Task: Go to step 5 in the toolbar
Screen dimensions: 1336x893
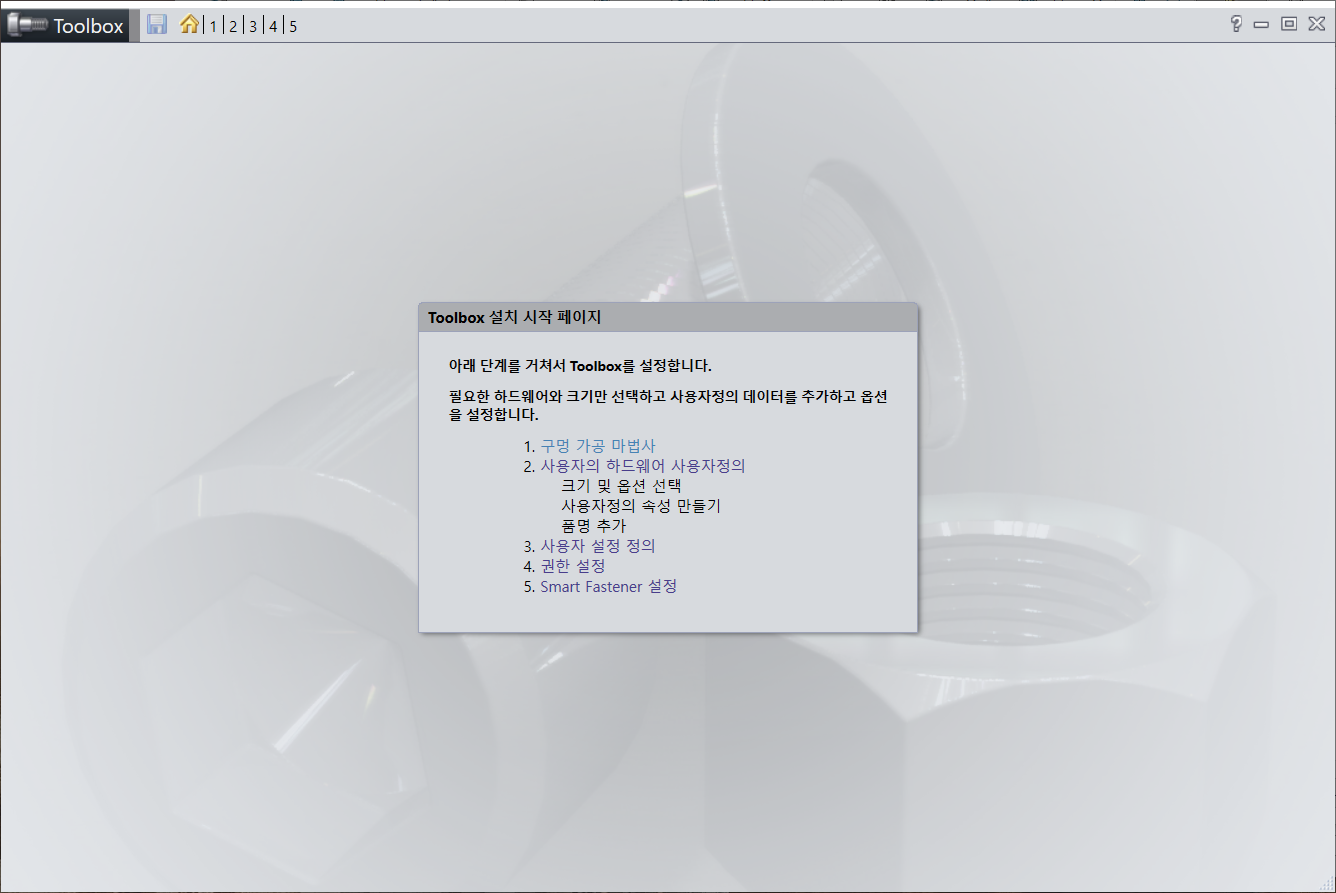Action: (292, 26)
